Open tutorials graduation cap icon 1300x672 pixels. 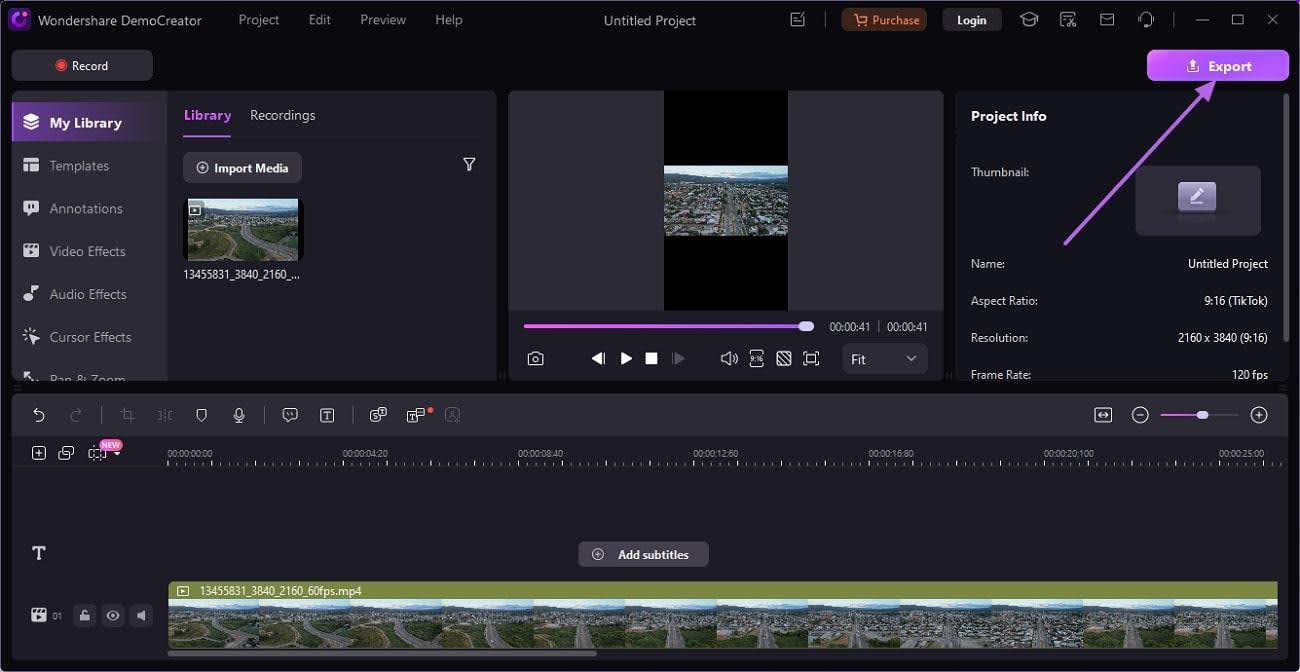pyautogui.click(x=1029, y=20)
